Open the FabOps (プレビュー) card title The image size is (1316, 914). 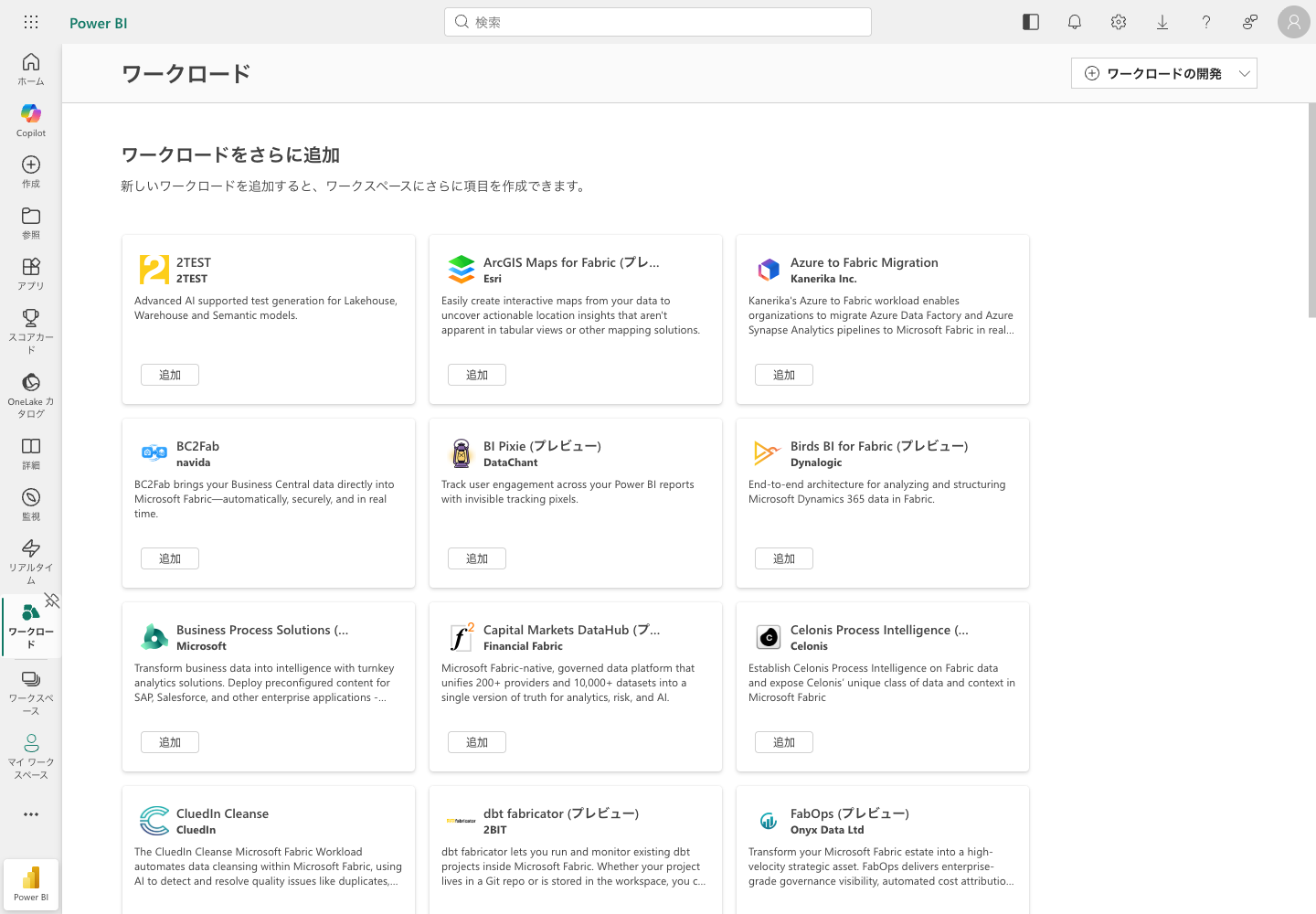coord(850,813)
